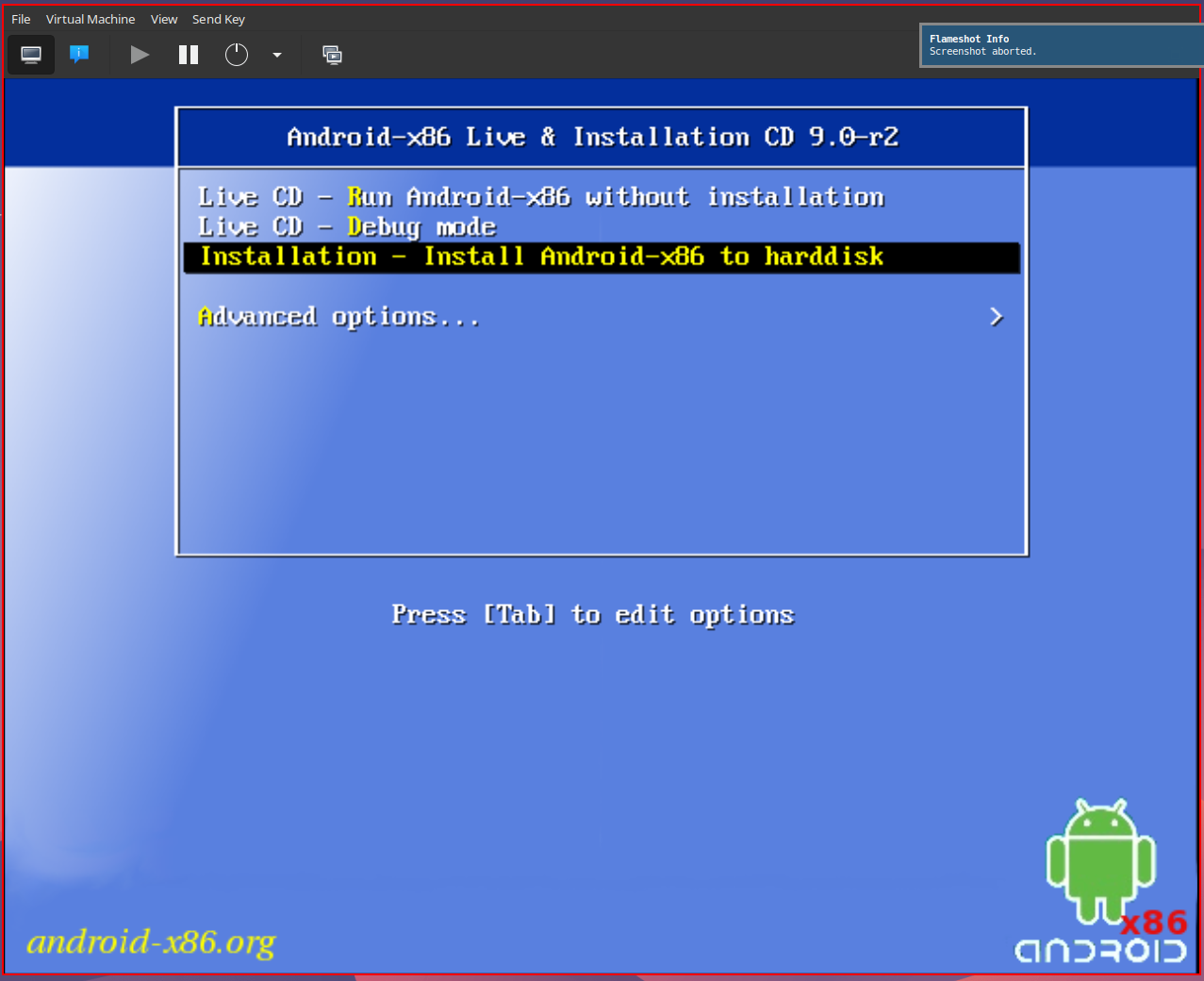Select Live CD Run Android-x86 without installation
Image resolution: width=1204 pixels, height=981 pixels.
pos(540,197)
